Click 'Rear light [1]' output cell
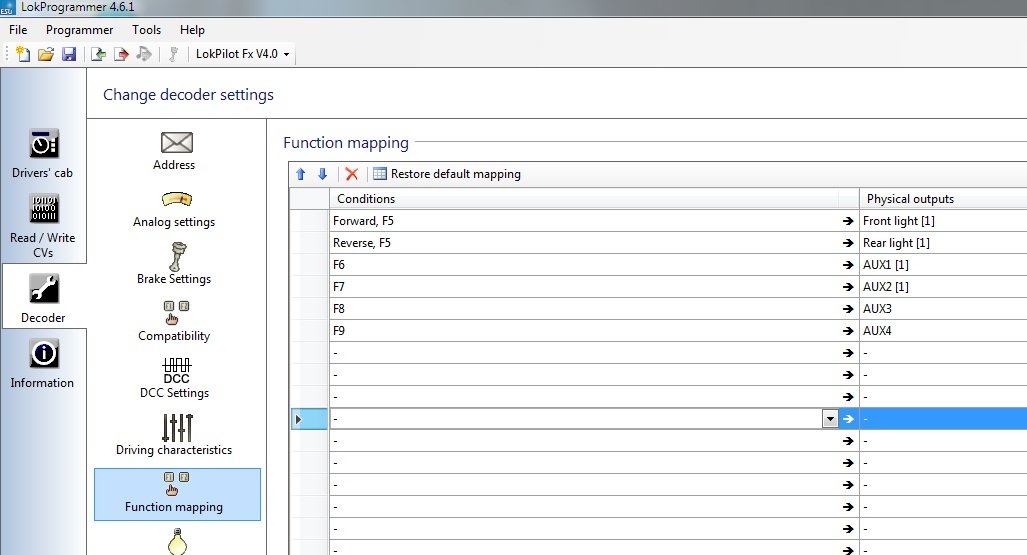1027x555 pixels. point(943,243)
